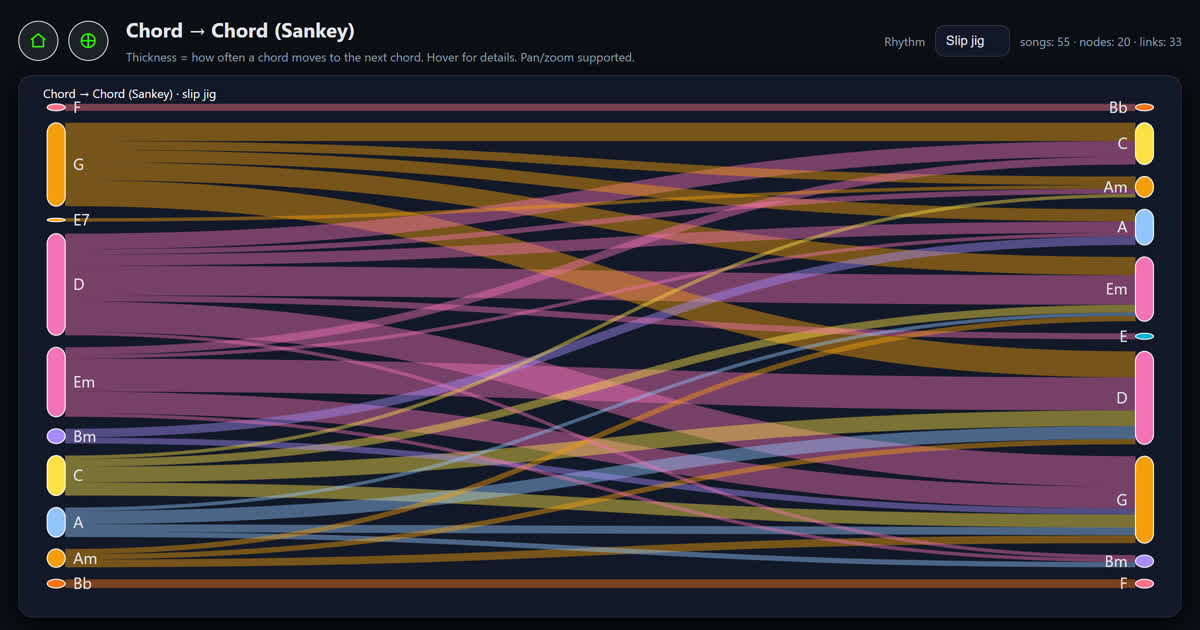
Task: Click the crosshair reset-view icon
Action: coord(88,40)
